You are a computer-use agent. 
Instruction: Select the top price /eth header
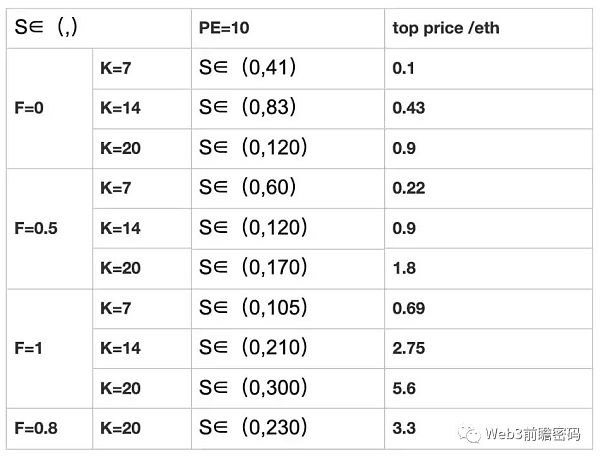point(445,28)
